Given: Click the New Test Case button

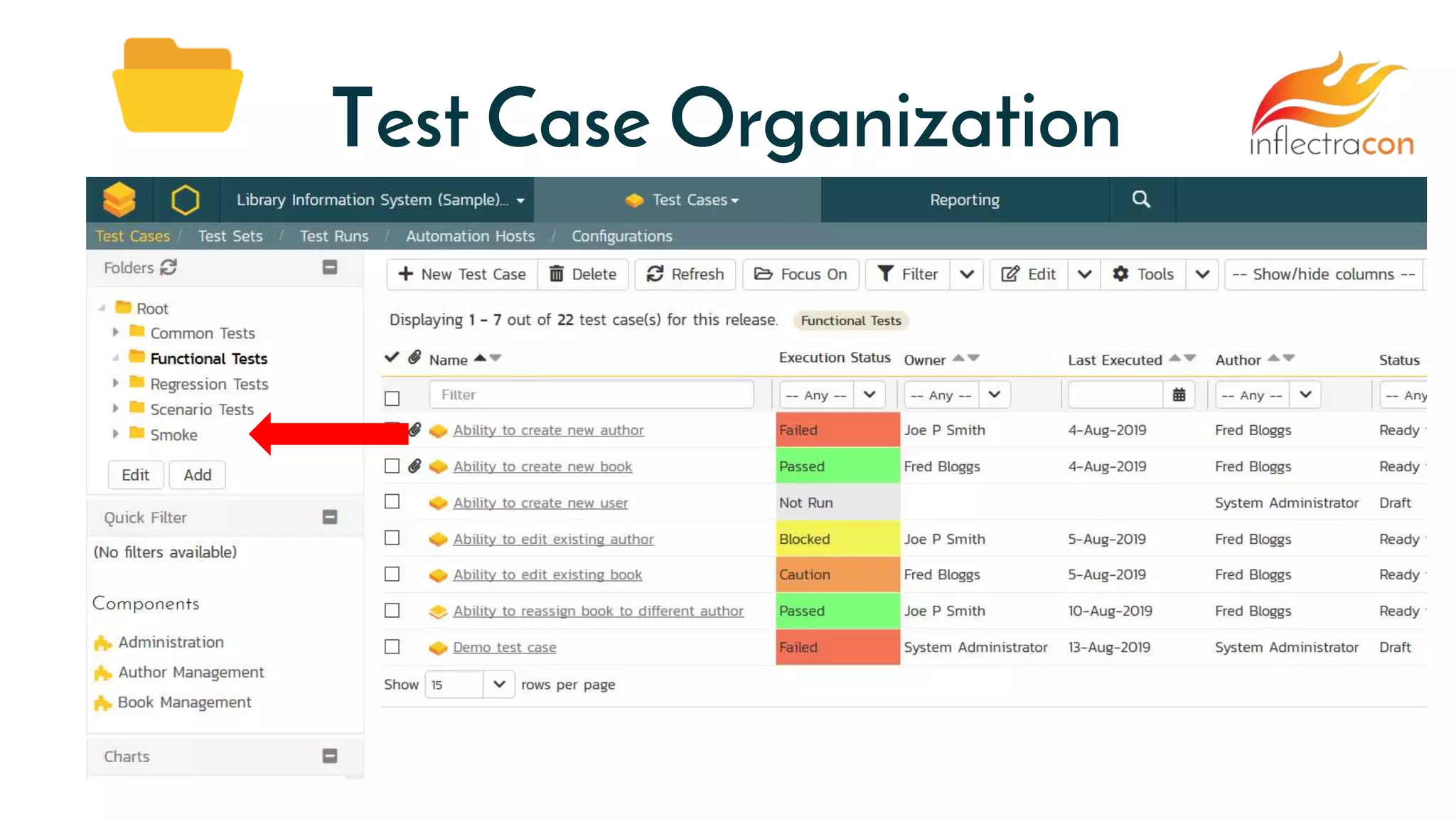Looking at the screenshot, I should tap(462, 274).
